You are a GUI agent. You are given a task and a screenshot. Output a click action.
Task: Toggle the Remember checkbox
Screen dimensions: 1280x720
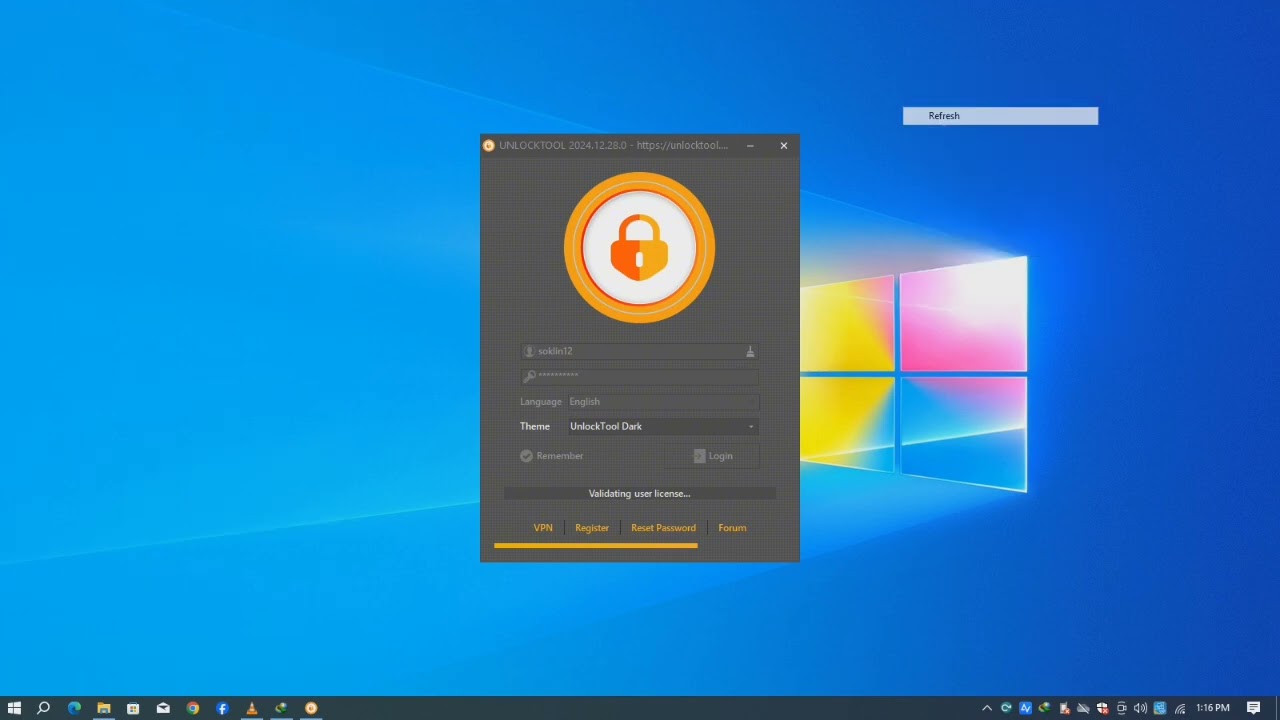point(526,456)
